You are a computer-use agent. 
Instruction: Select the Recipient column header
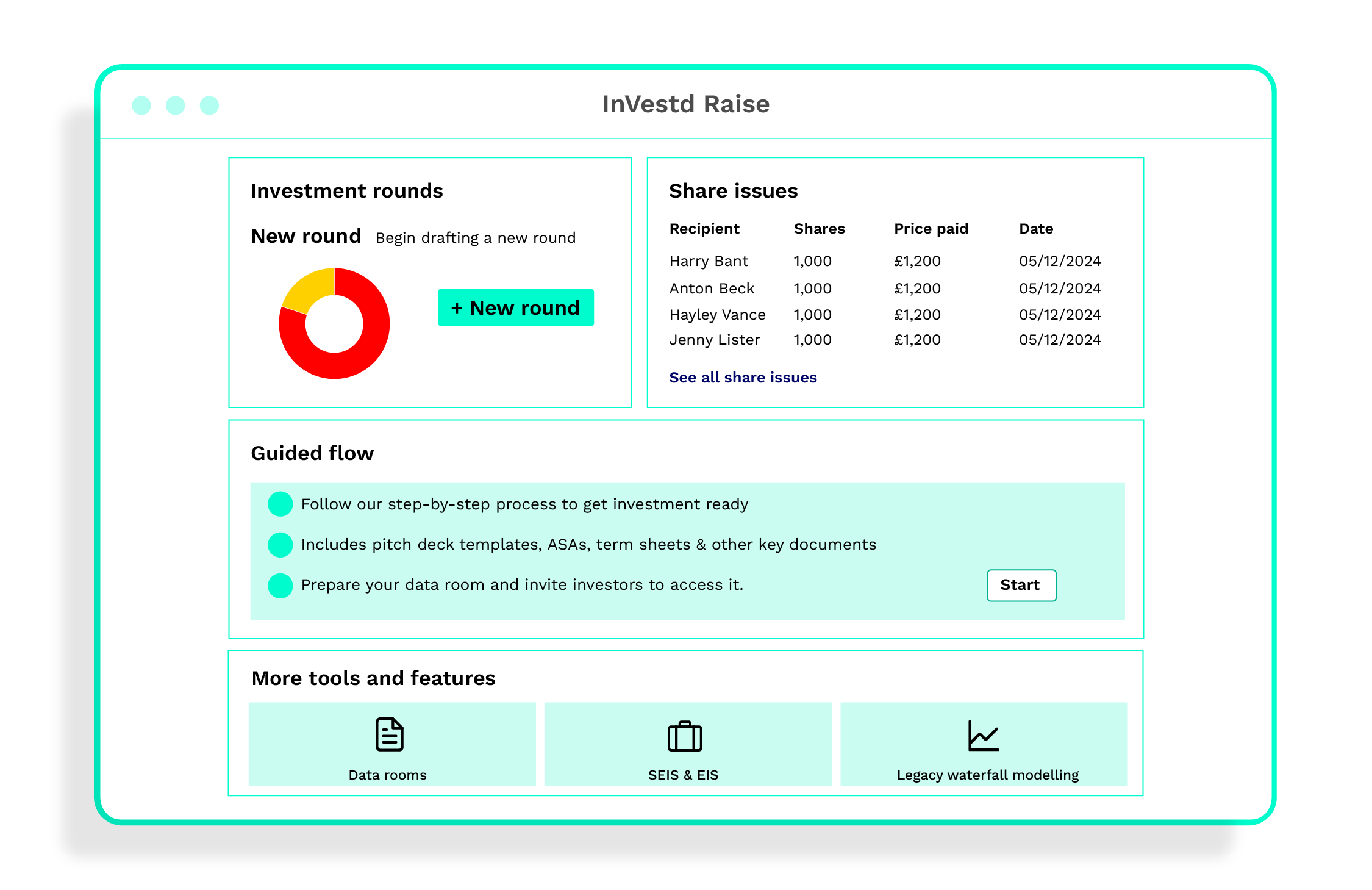coord(704,229)
